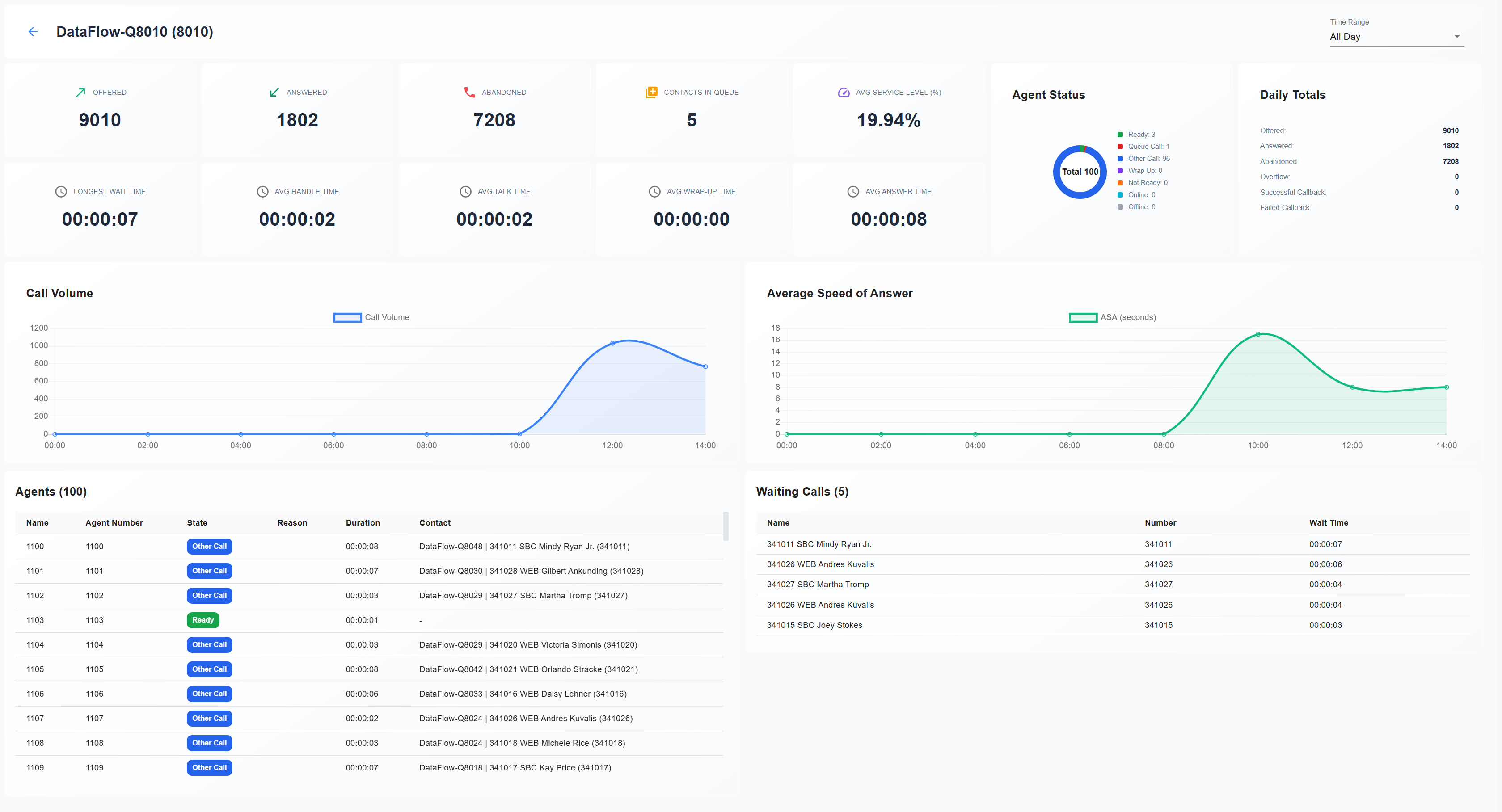The width and height of the screenshot is (1502, 812).
Task: Click the Abandoned phone icon
Action: click(469, 92)
